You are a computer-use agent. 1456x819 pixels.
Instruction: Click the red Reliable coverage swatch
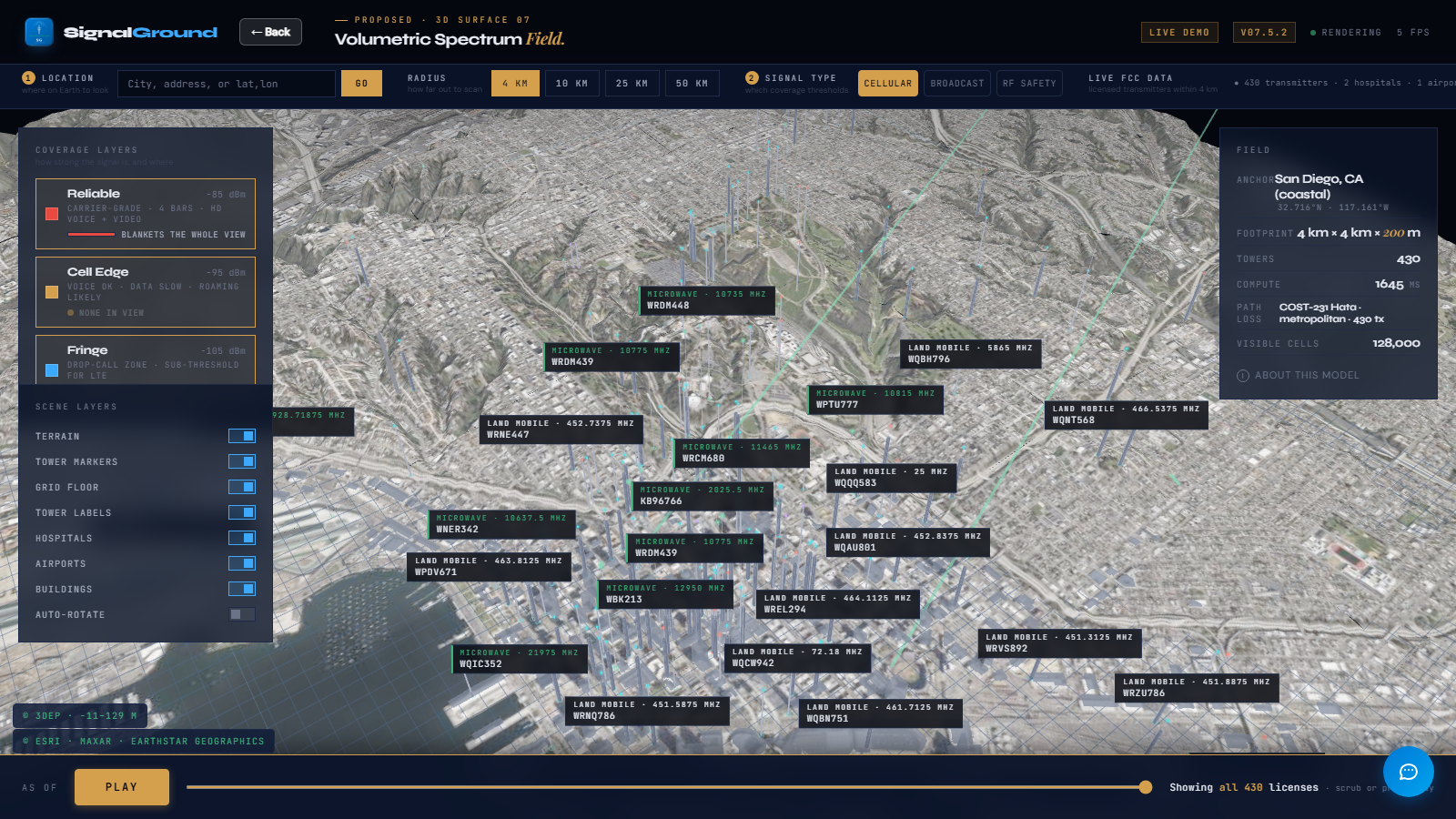(x=52, y=214)
